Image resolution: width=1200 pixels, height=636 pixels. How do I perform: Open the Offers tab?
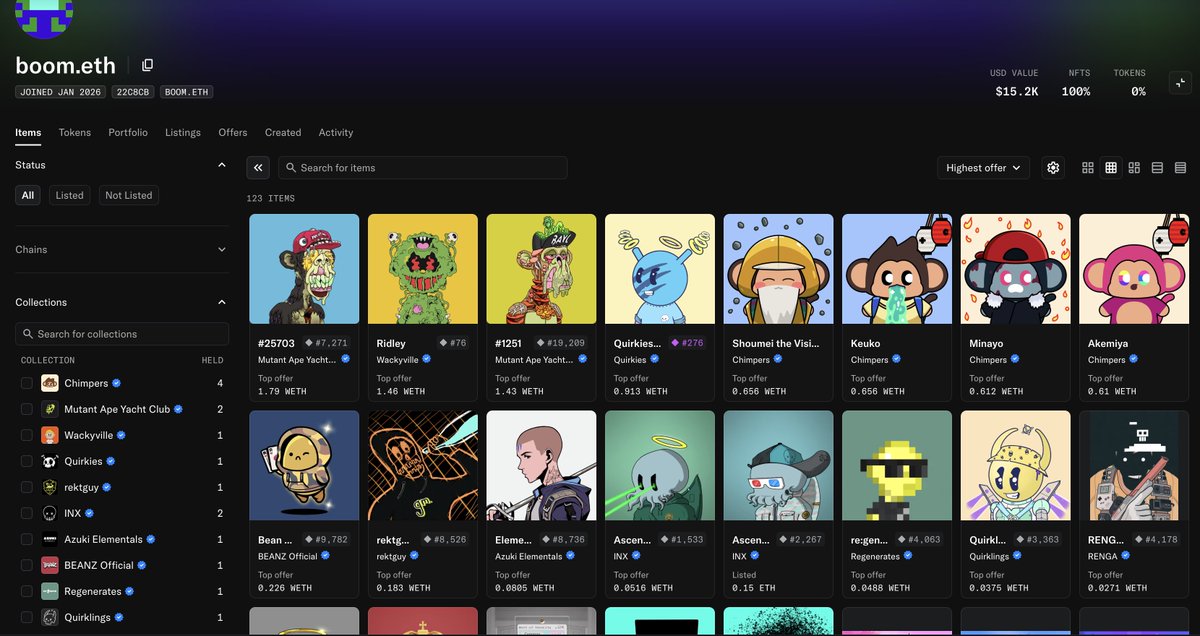click(233, 132)
